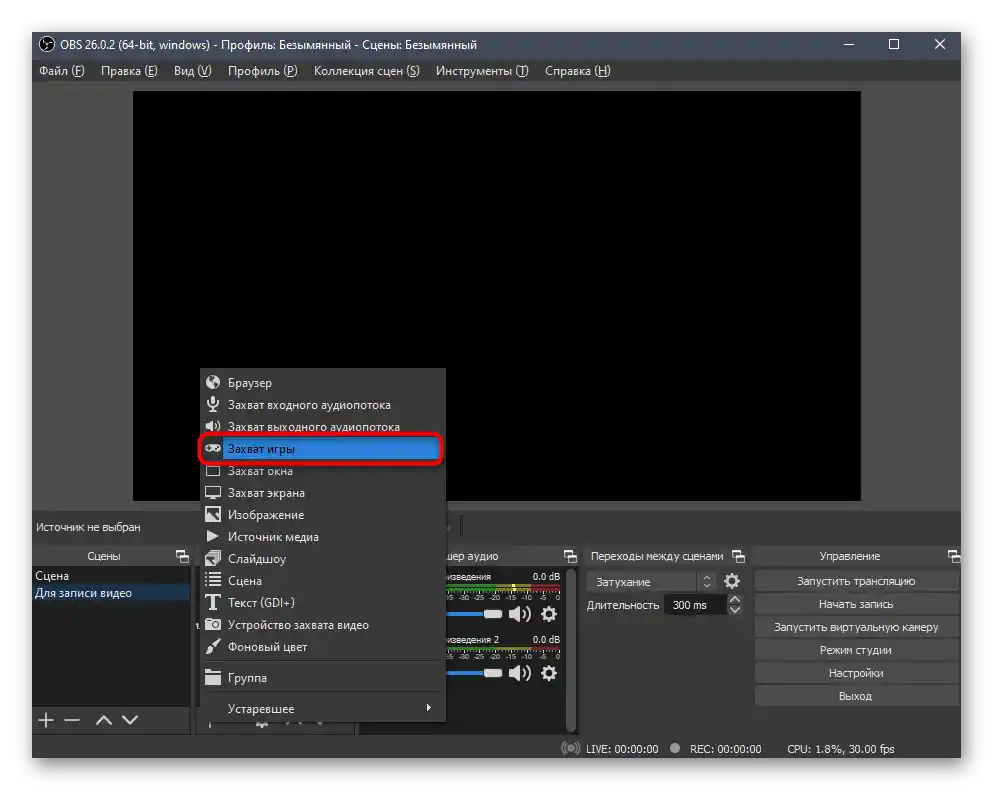Open the Затухание transition dropdown
The width and height of the screenshot is (993, 790).
[650, 582]
